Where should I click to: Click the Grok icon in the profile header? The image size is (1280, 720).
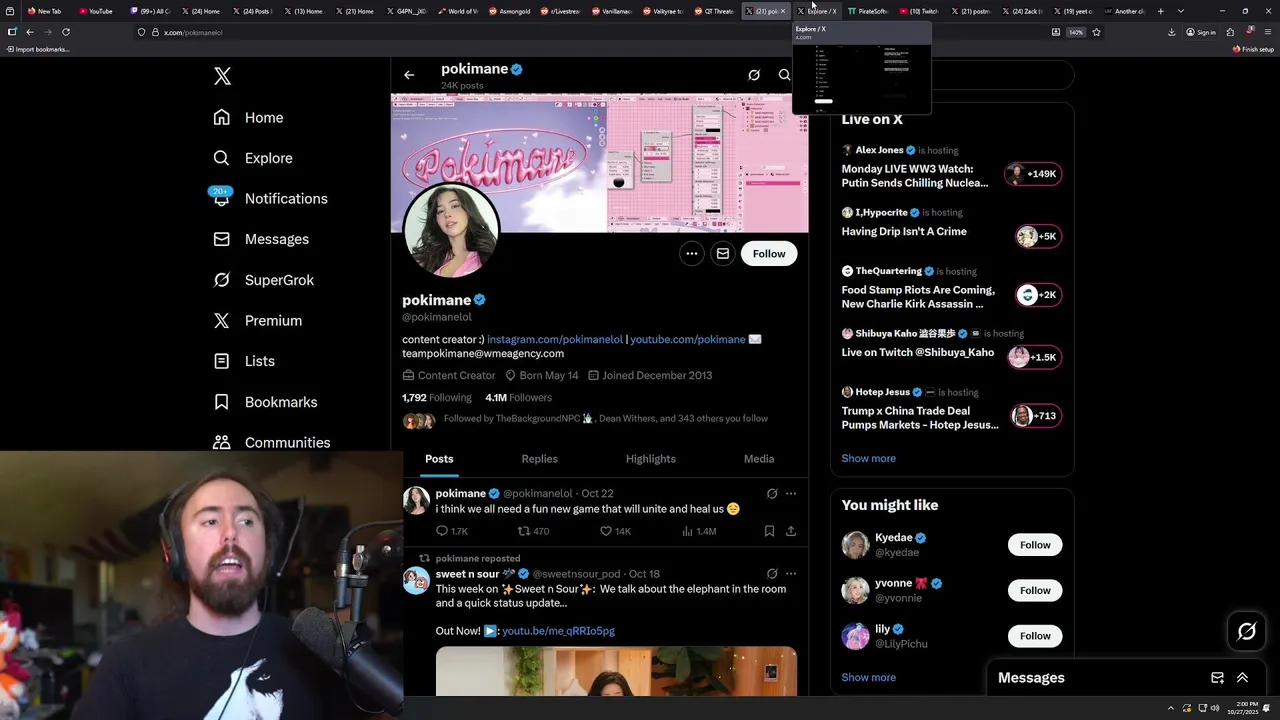click(x=754, y=75)
